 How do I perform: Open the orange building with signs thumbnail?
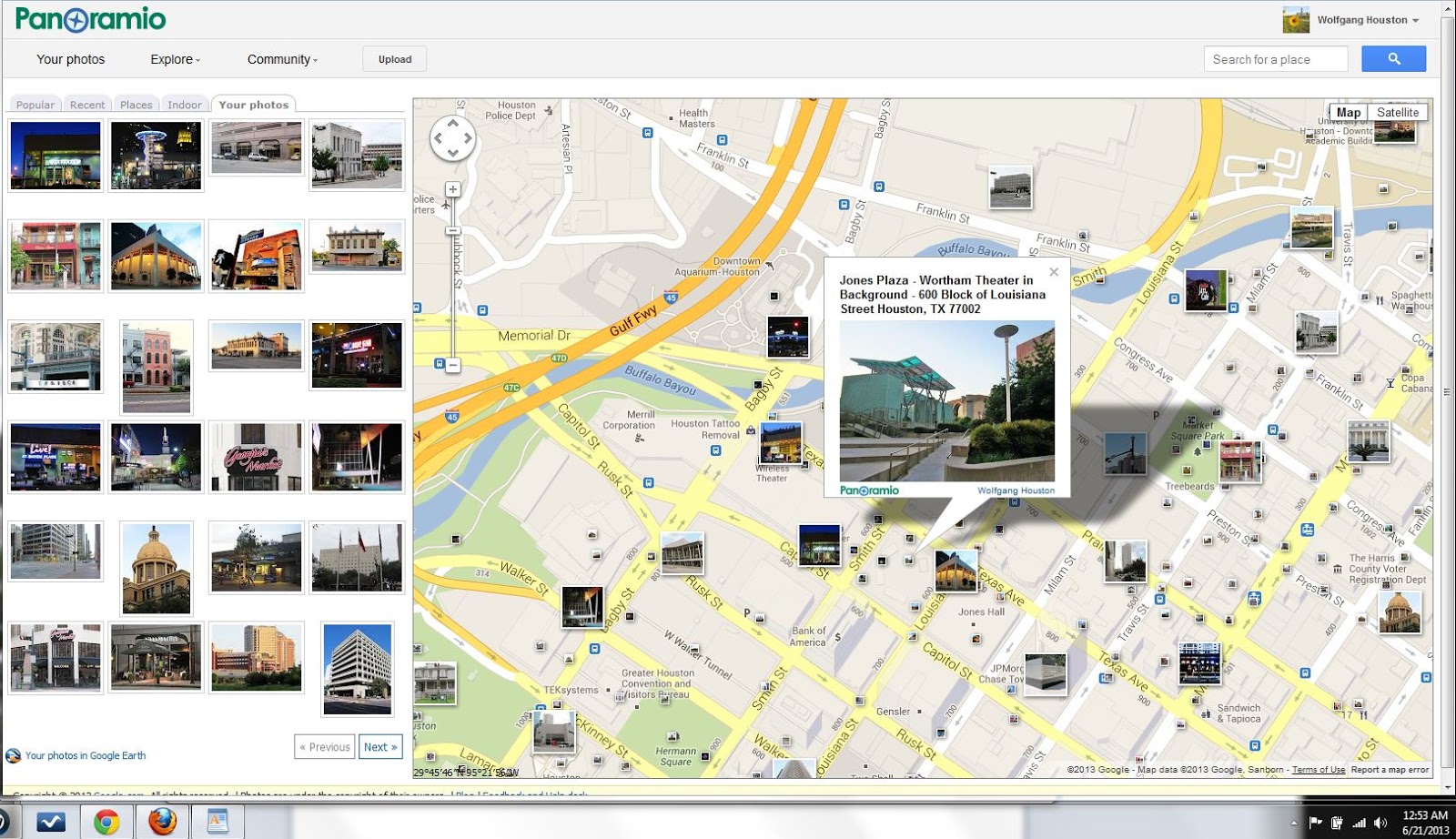[x=257, y=256]
